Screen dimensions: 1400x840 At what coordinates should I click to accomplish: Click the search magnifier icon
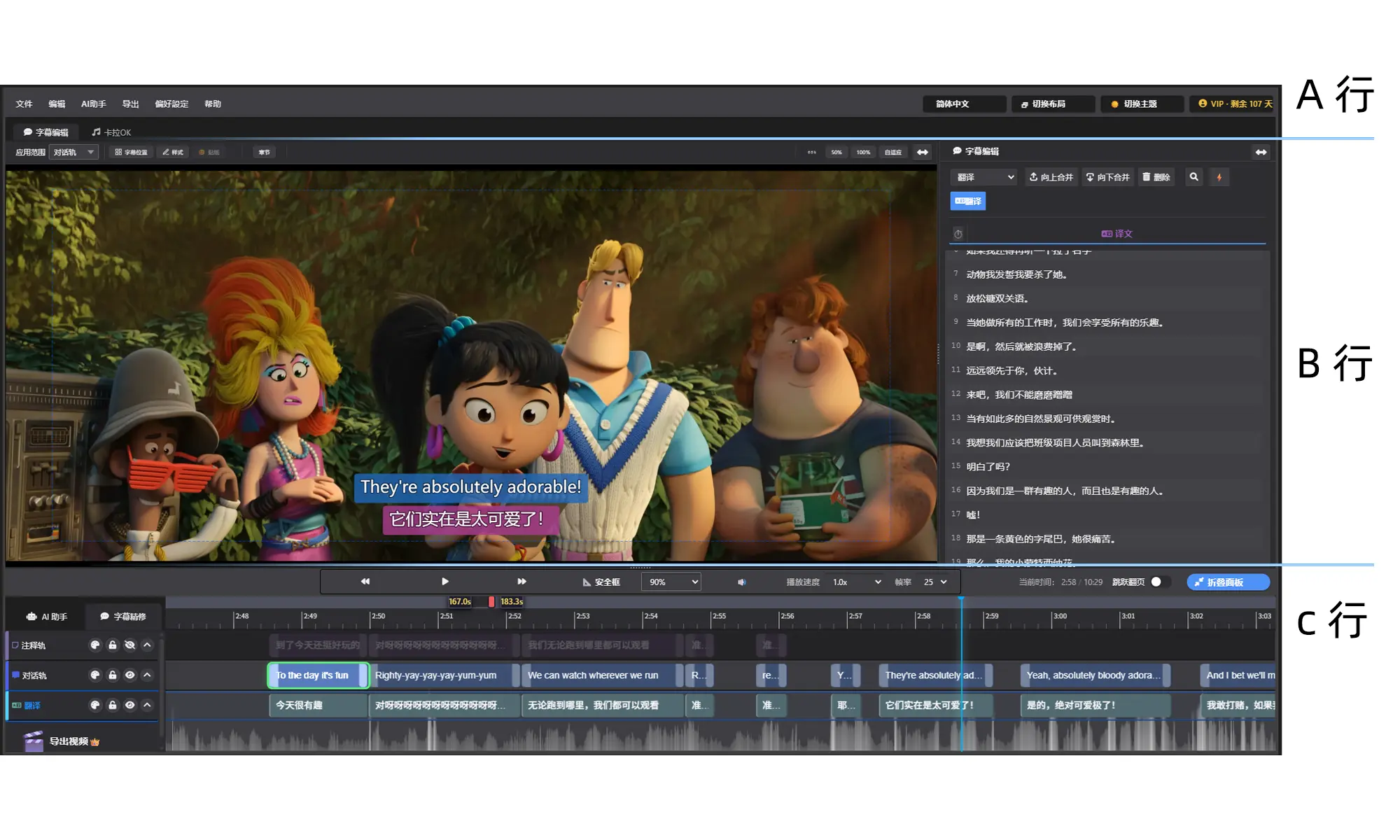pos(1194,178)
